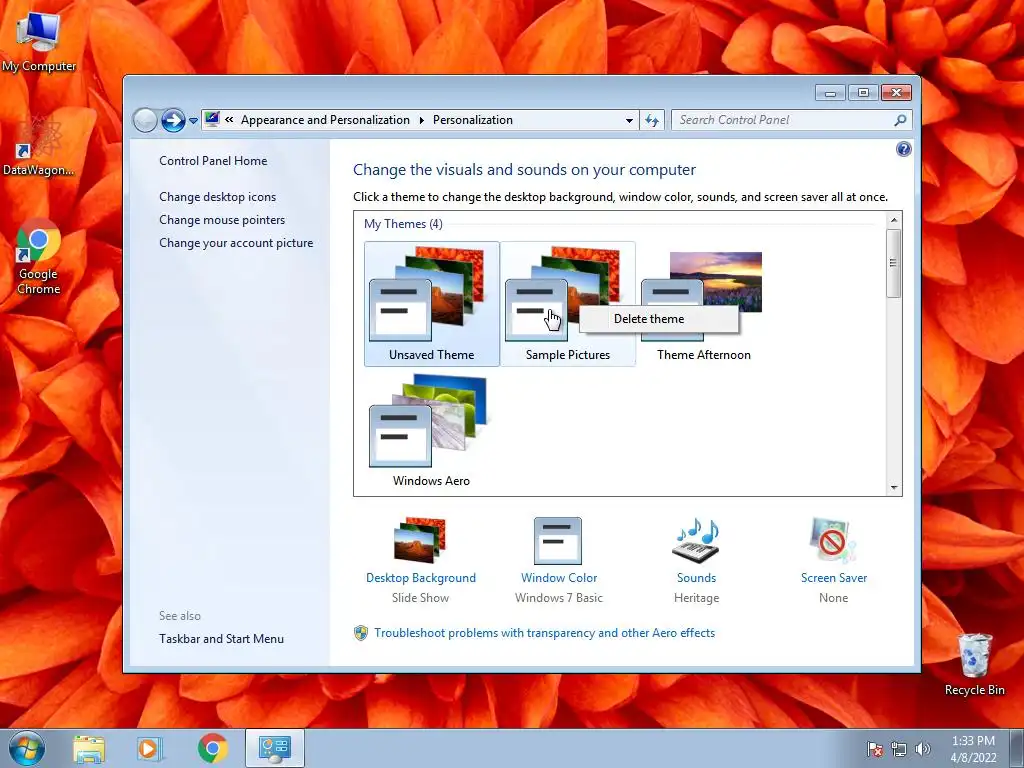The height and width of the screenshot is (768, 1024).
Task: Open Change your account picture
Action: [x=236, y=243]
